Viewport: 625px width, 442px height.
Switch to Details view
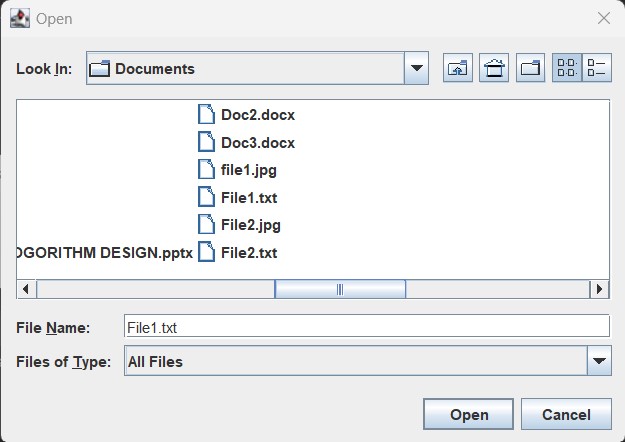coord(597,68)
